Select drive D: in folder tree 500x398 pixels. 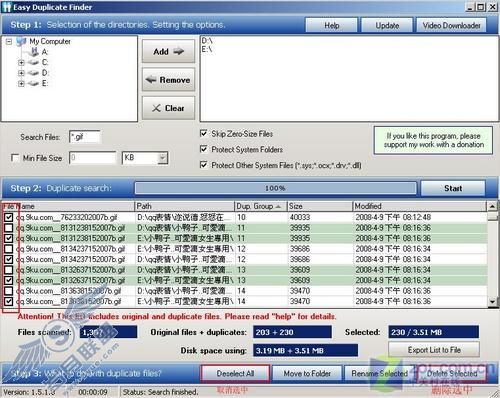tap(45, 73)
